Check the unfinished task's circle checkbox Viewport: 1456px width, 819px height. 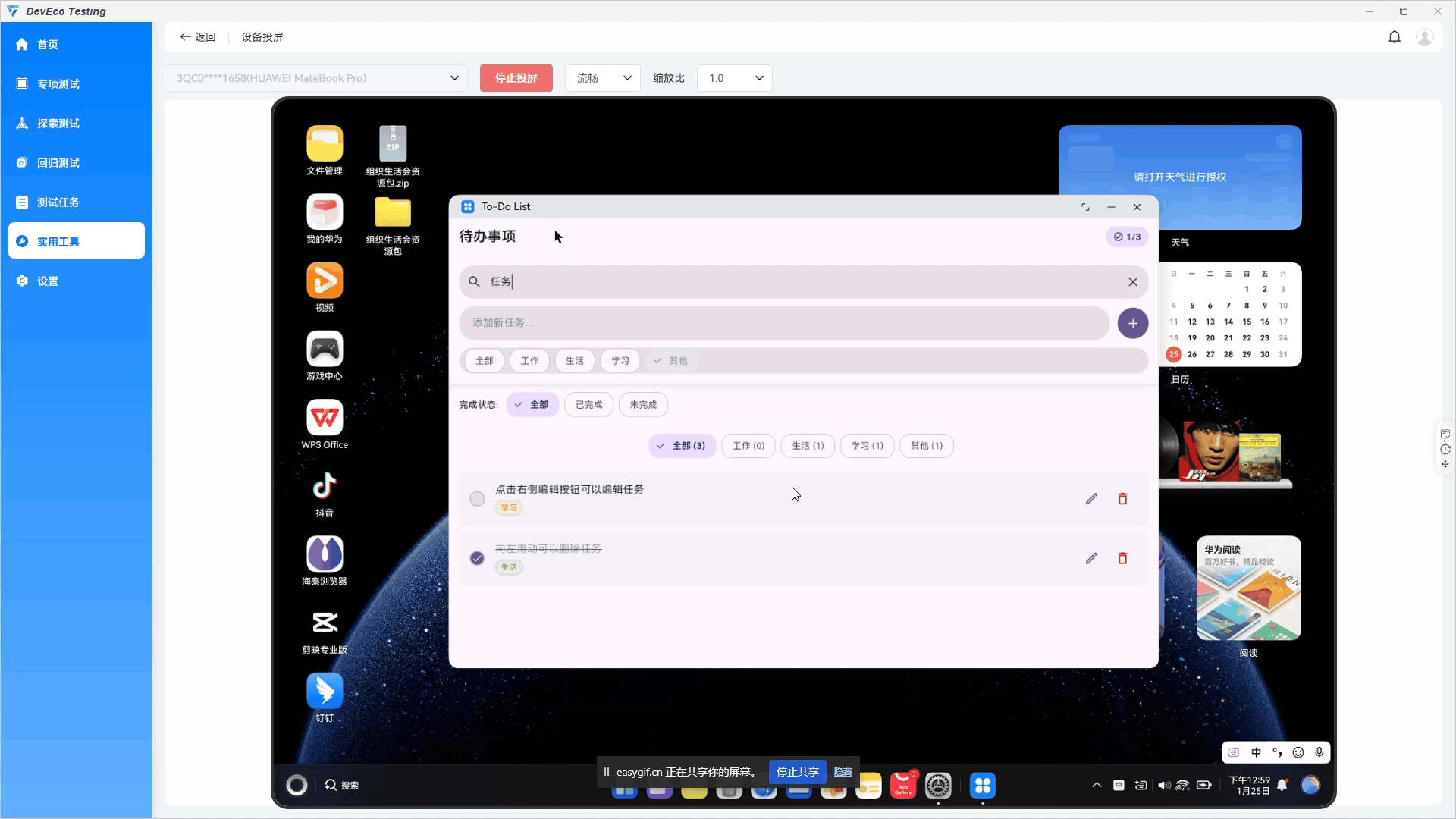click(x=477, y=499)
